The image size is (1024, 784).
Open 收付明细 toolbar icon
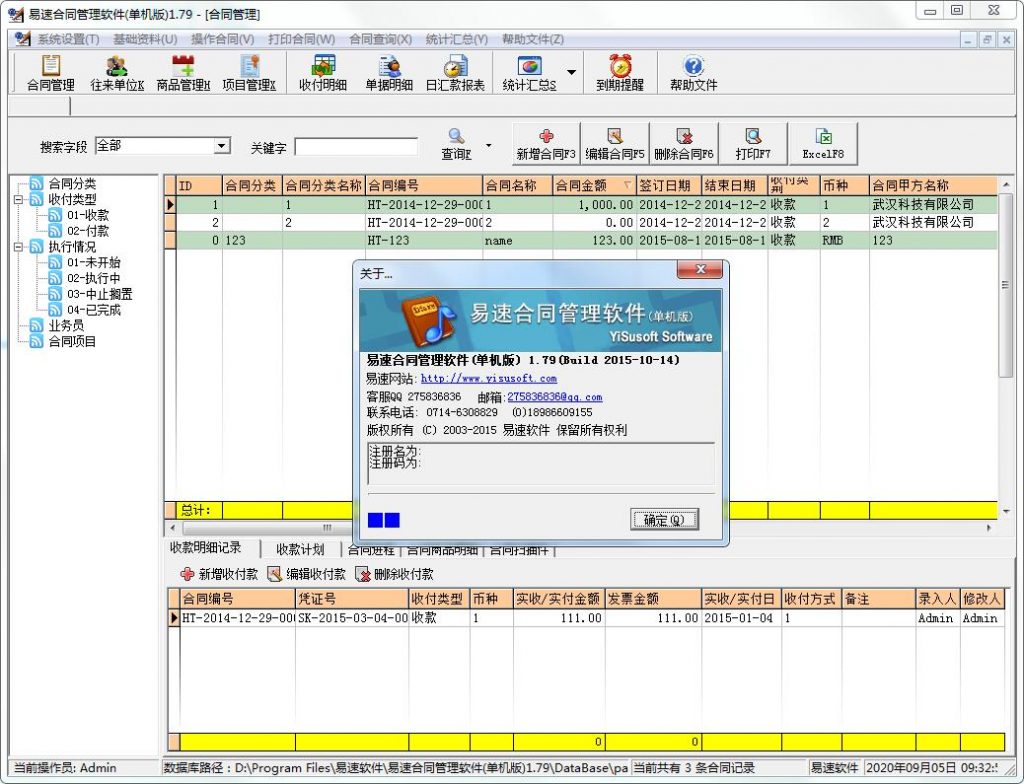(323, 73)
